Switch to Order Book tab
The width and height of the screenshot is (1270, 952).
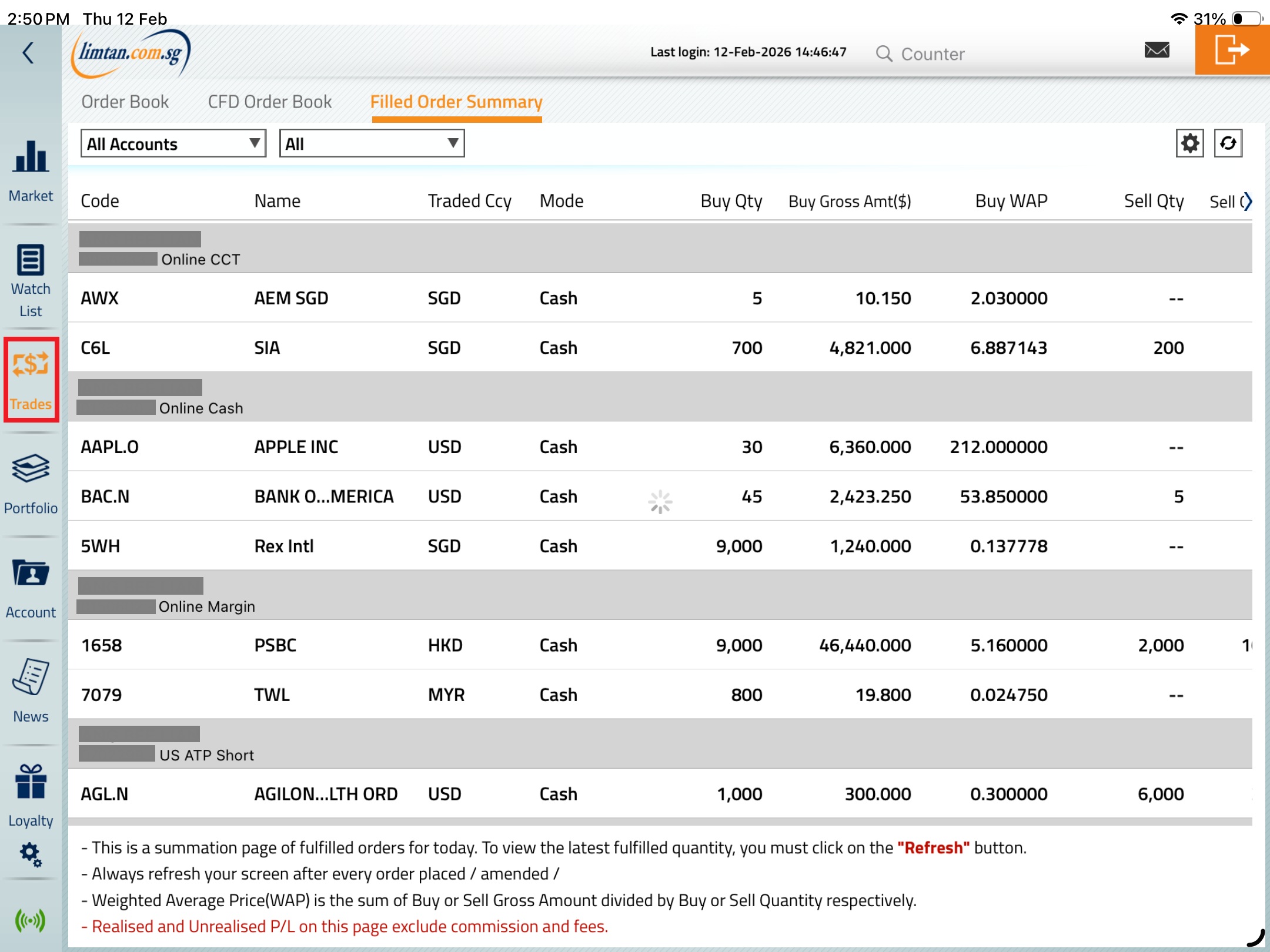[x=125, y=102]
